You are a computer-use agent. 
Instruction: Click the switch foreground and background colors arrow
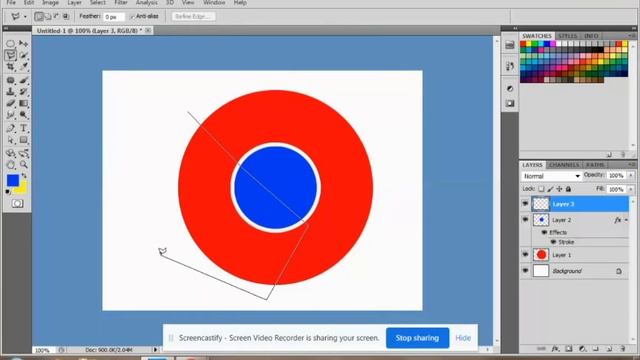[24, 176]
